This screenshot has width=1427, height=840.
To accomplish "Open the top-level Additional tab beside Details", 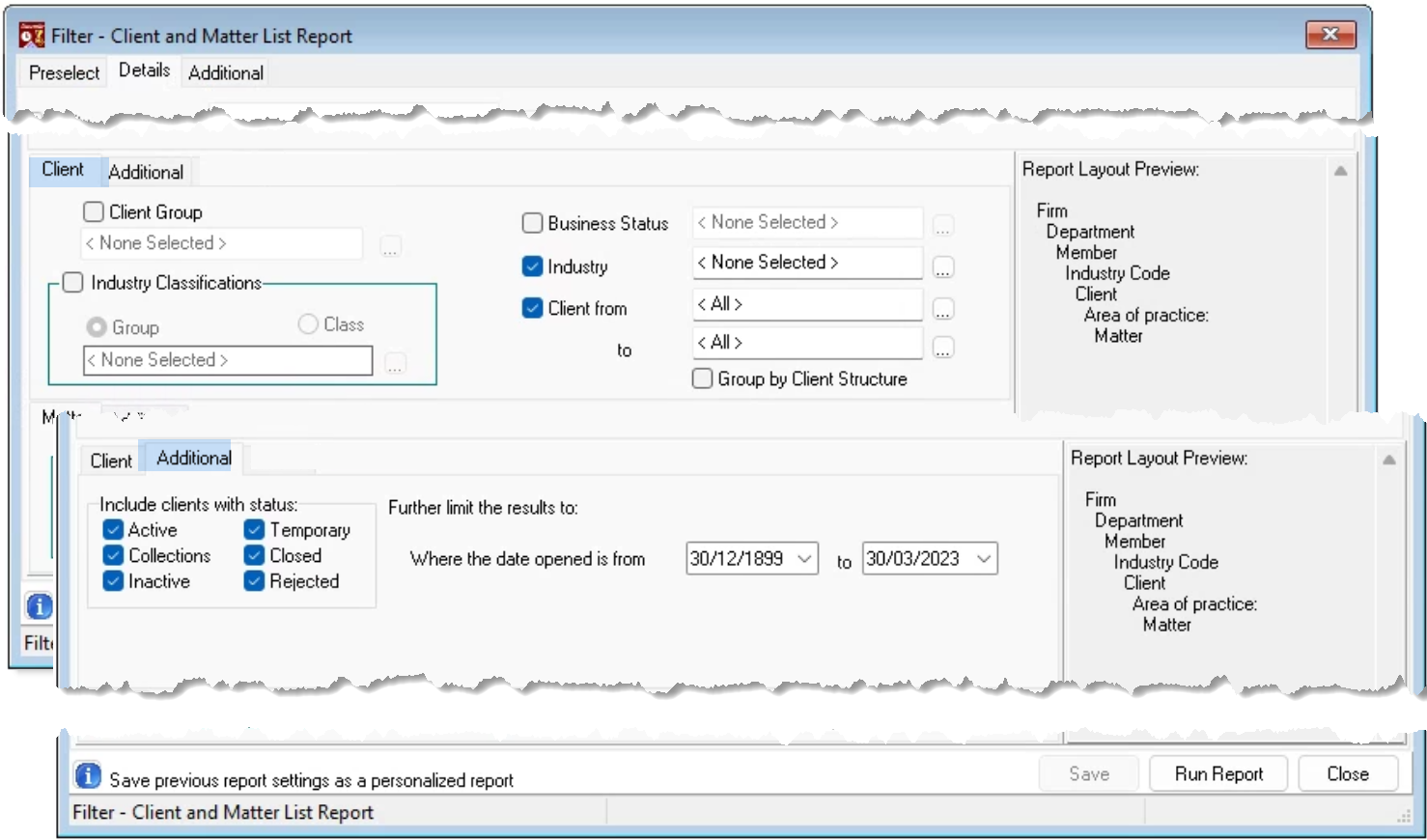I will point(226,73).
